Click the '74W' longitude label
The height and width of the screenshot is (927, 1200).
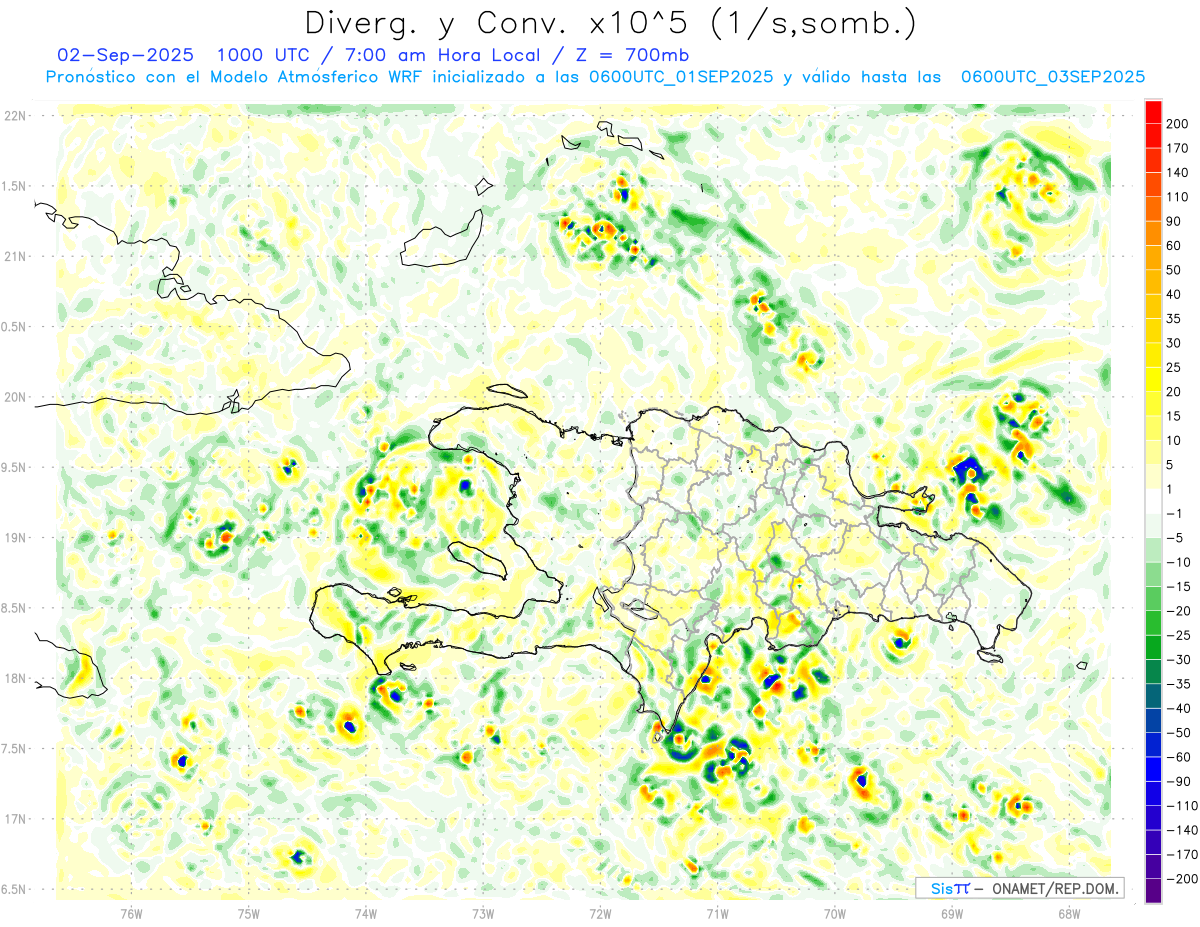[x=366, y=913]
